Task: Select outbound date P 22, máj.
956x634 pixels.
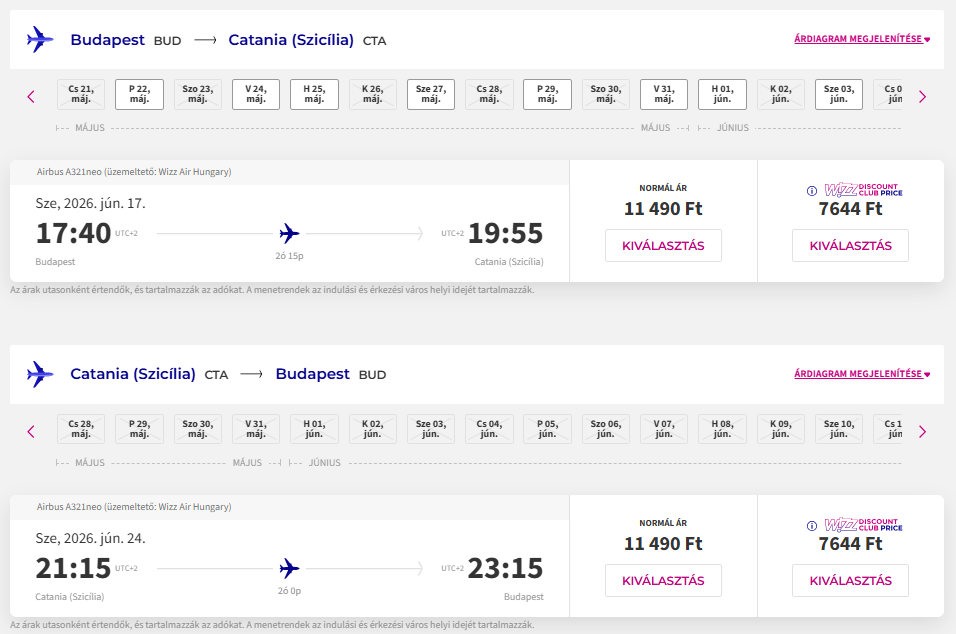Action: [x=139, y=94]
